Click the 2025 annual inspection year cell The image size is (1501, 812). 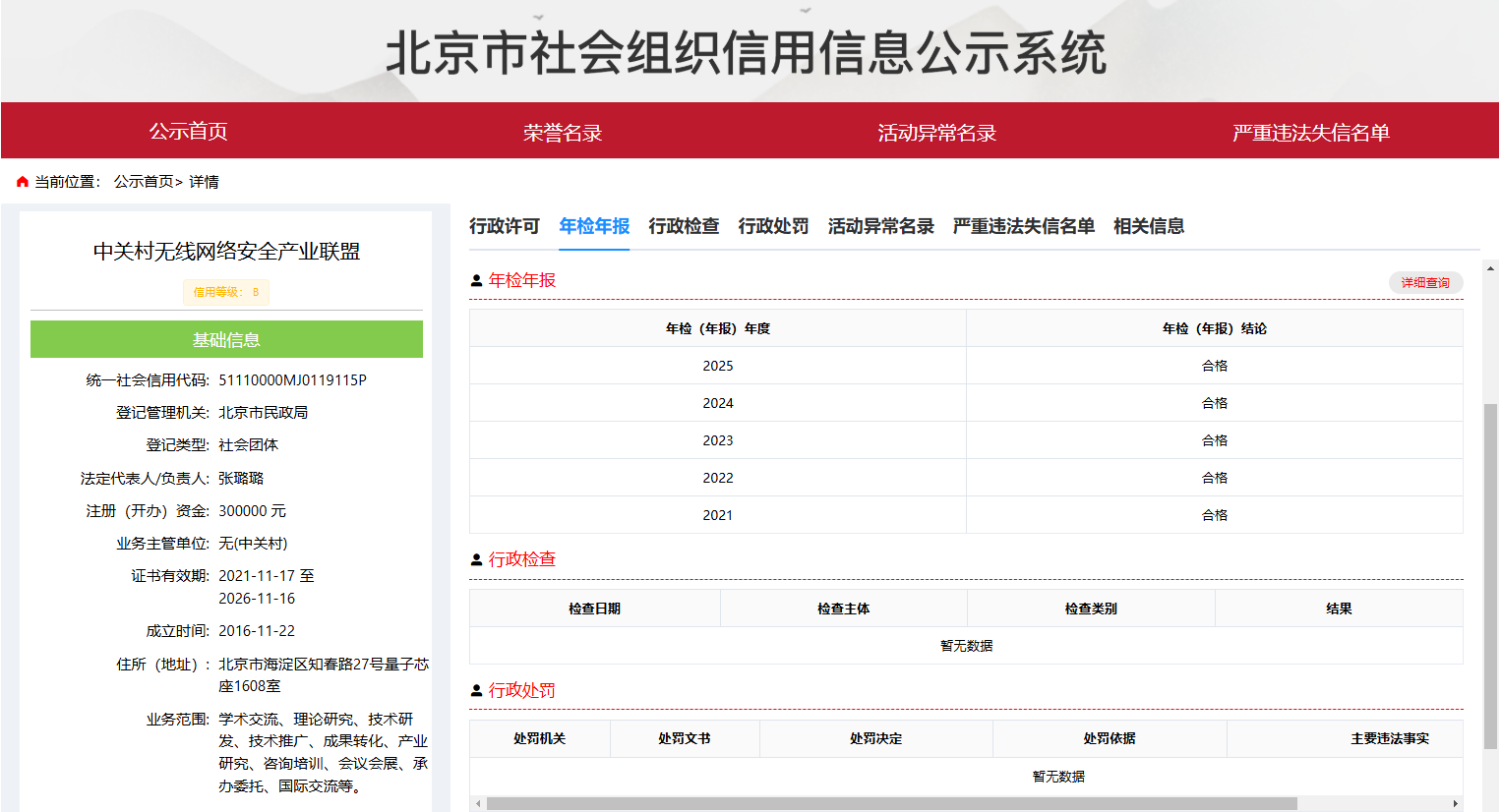point(718,366)
